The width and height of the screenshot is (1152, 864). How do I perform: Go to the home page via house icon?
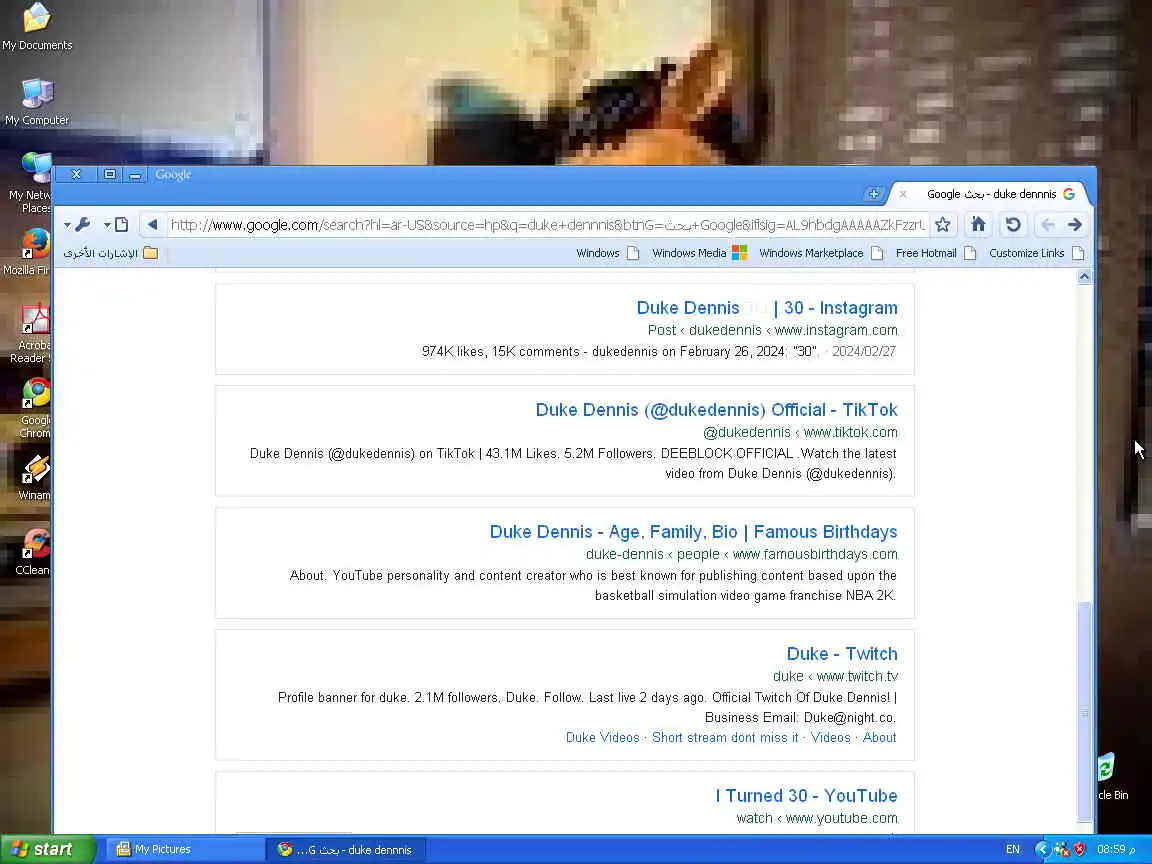978,225
